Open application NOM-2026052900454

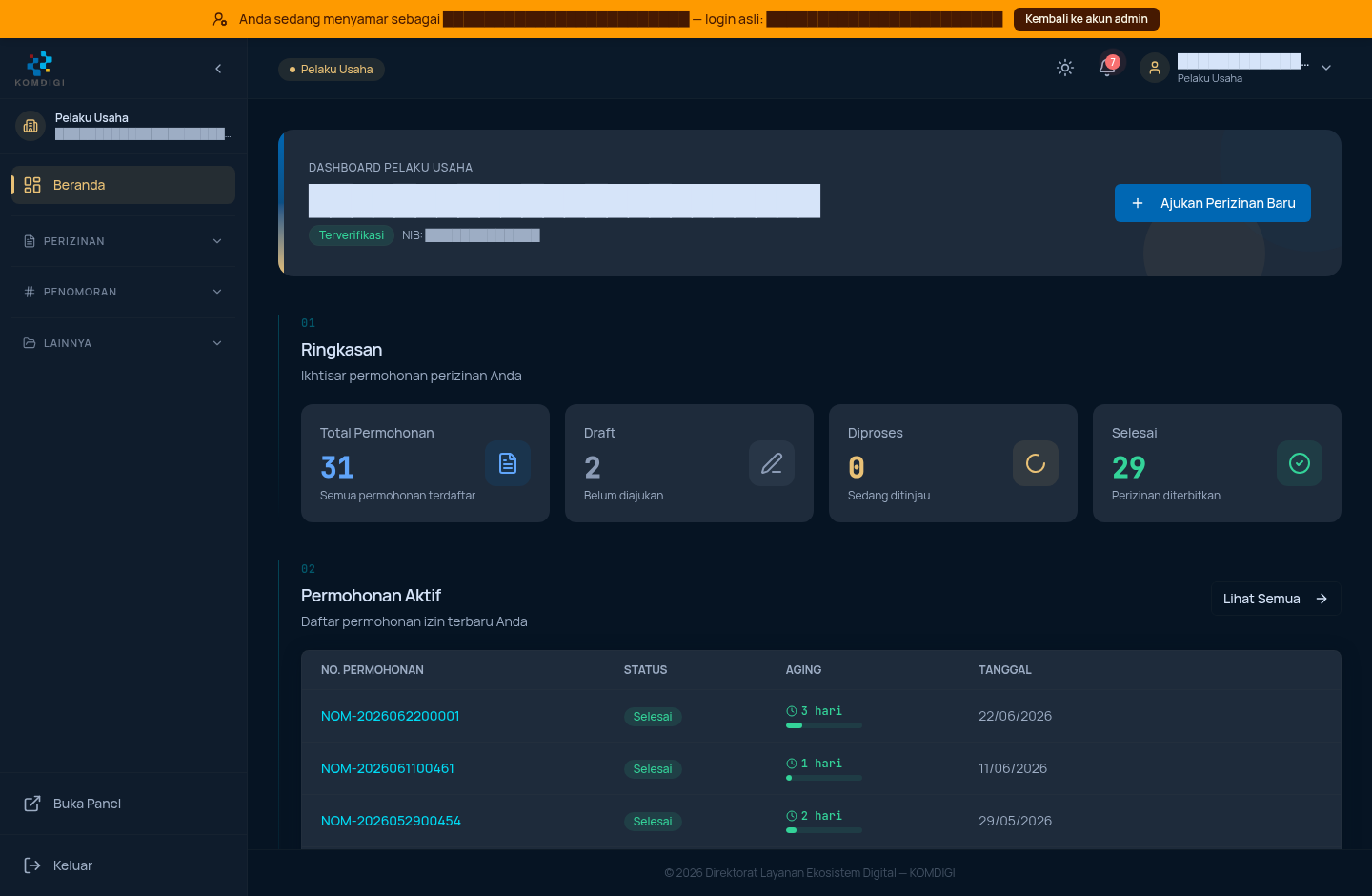391,821
